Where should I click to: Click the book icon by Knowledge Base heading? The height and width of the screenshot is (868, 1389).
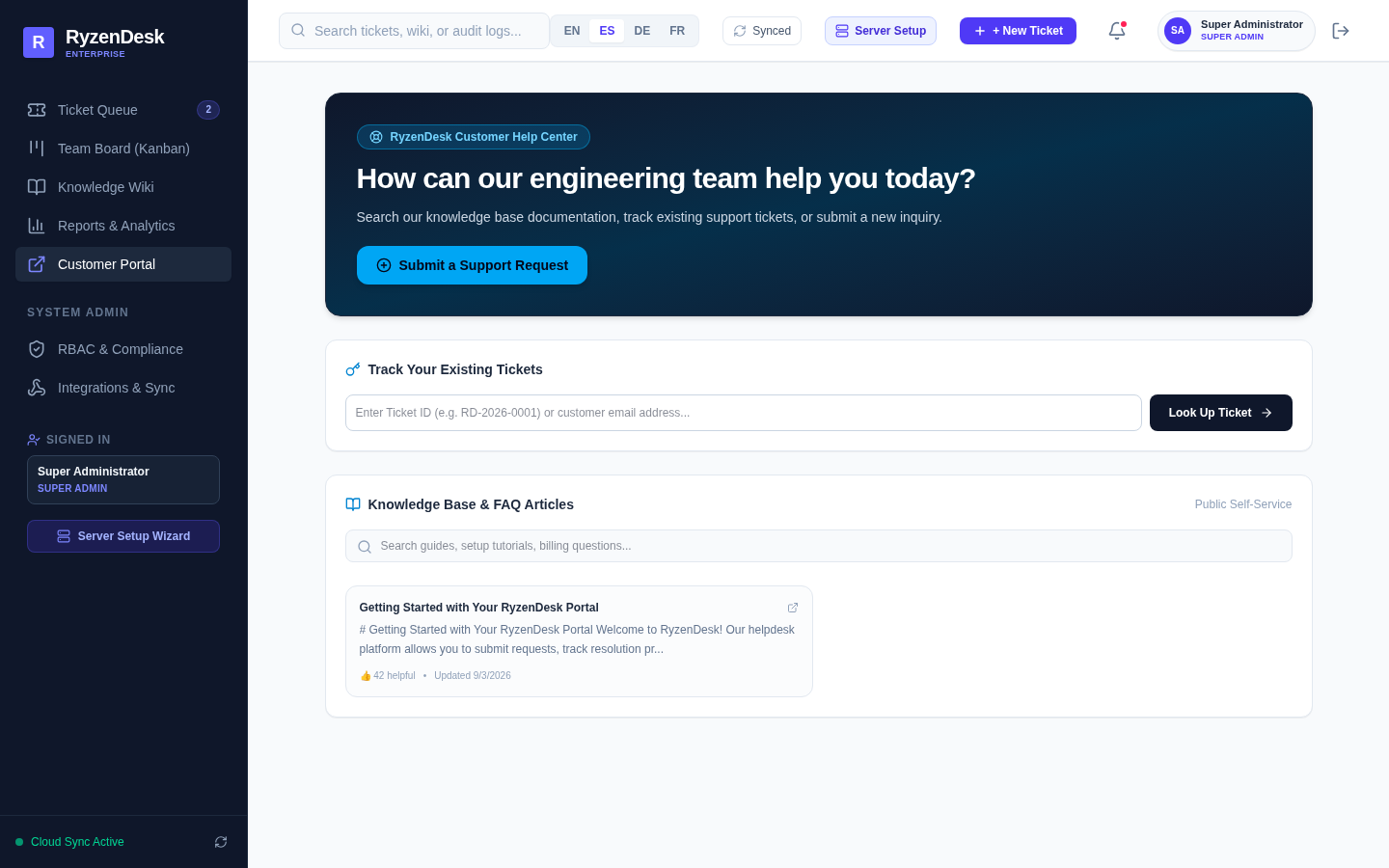point(353,504)
